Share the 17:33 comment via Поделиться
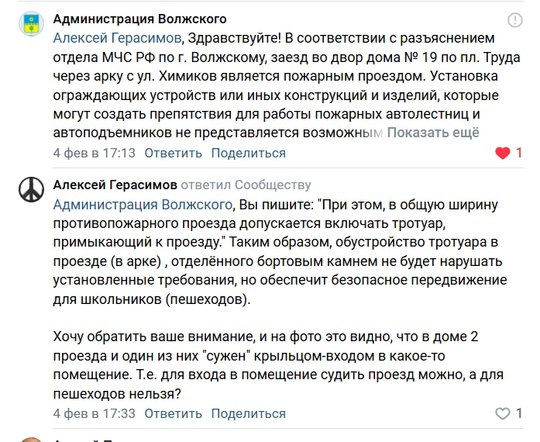540x442 pixels. pos(248,413)
